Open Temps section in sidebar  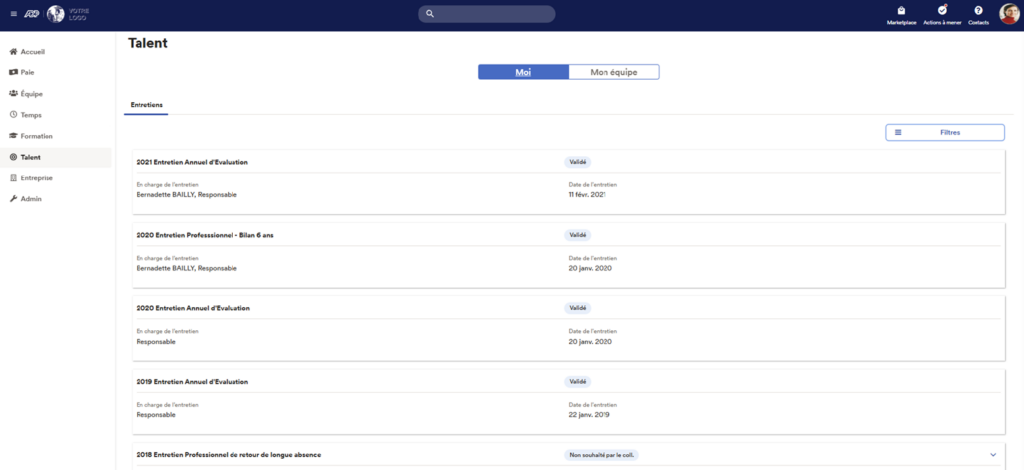click(x=31, y=115)
